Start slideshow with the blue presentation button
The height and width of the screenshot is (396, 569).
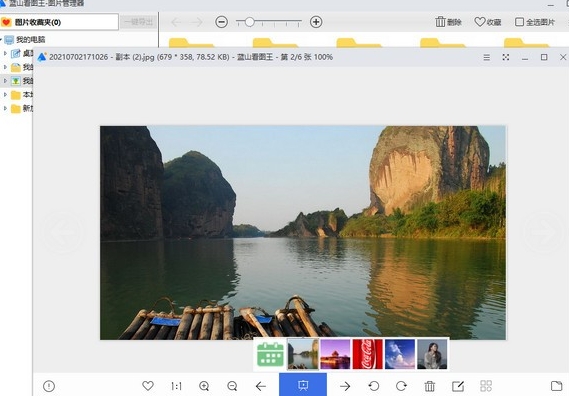pos(303,385)
